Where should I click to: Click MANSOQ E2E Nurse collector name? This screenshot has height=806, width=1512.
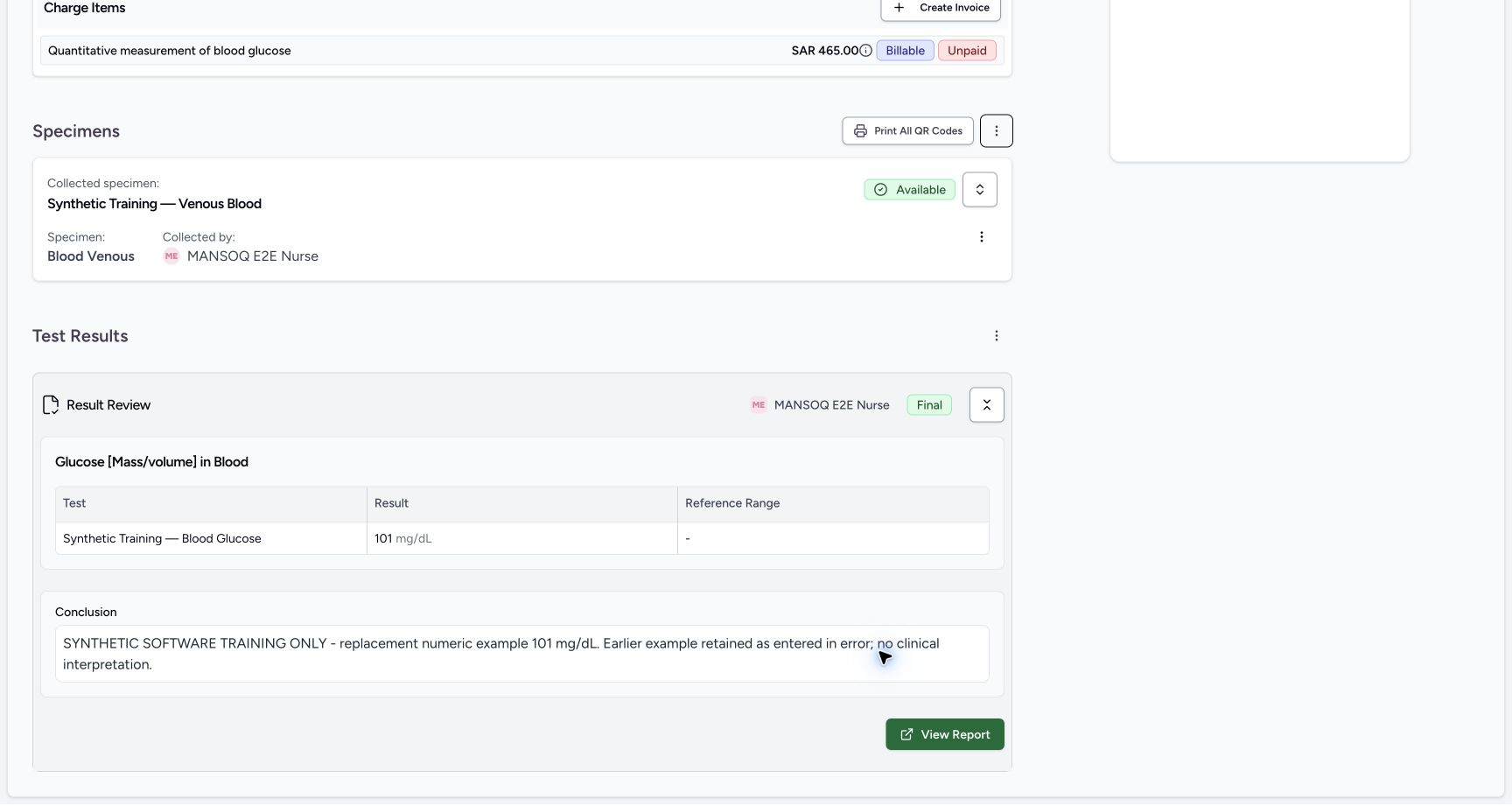tap(253, 256)
